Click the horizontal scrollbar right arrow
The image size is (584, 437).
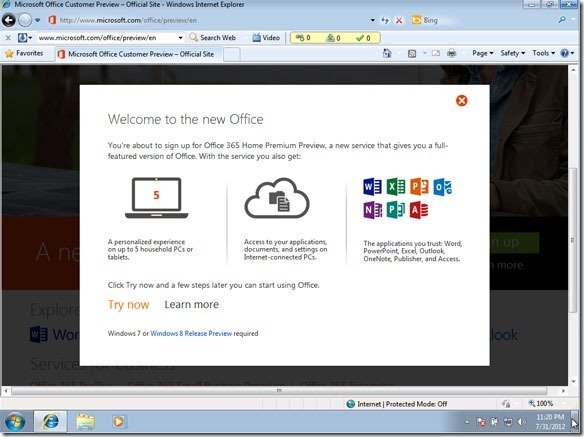(x=563, y=391)
